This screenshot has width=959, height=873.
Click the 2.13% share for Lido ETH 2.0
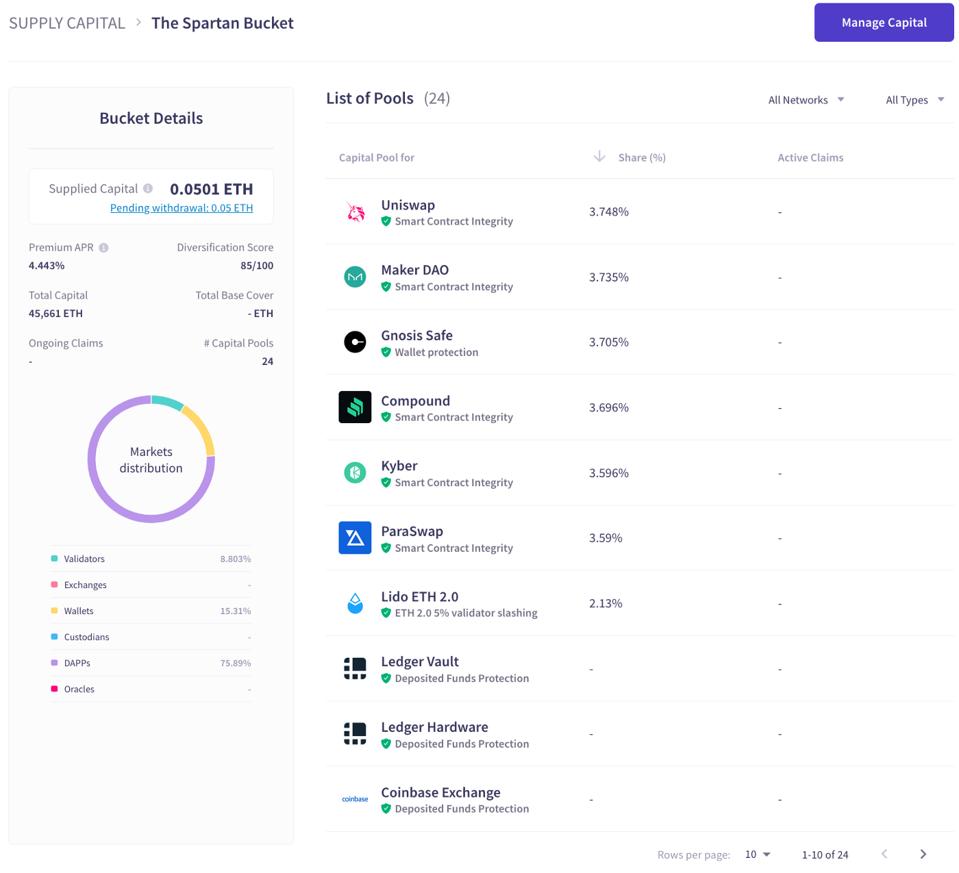point(605,603)
